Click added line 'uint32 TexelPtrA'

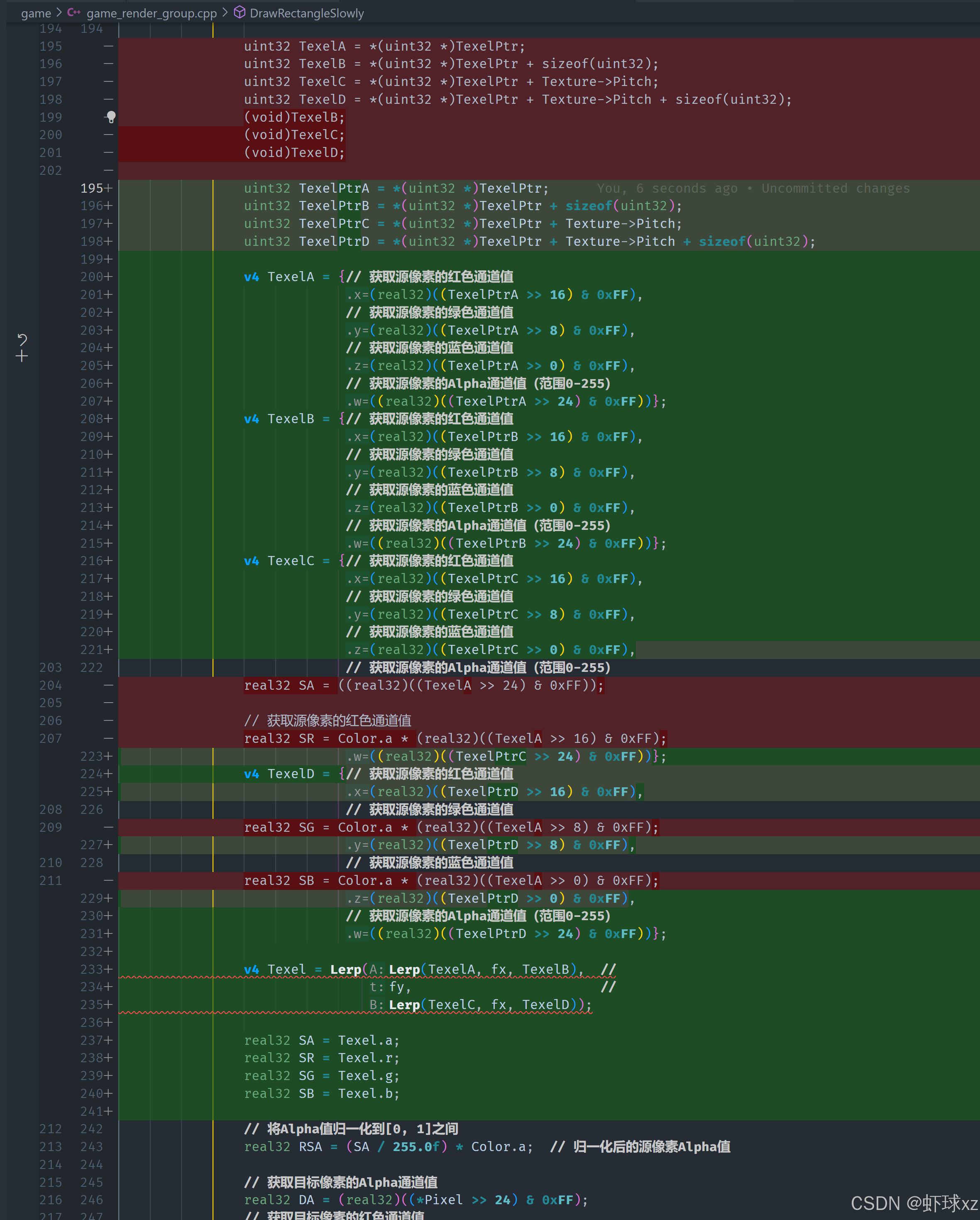(396, 189)
